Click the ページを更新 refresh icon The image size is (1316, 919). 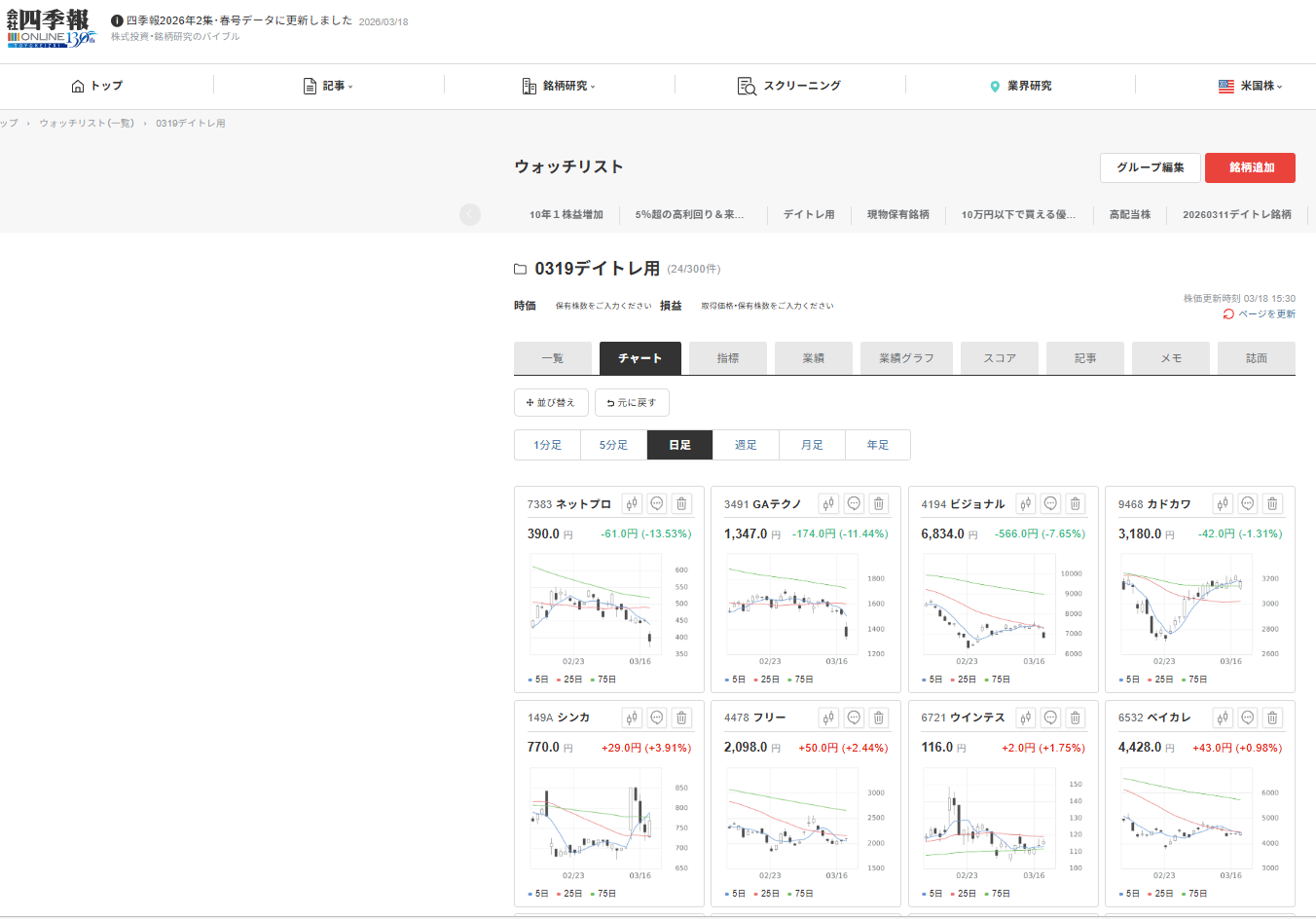pos(1228,314)
